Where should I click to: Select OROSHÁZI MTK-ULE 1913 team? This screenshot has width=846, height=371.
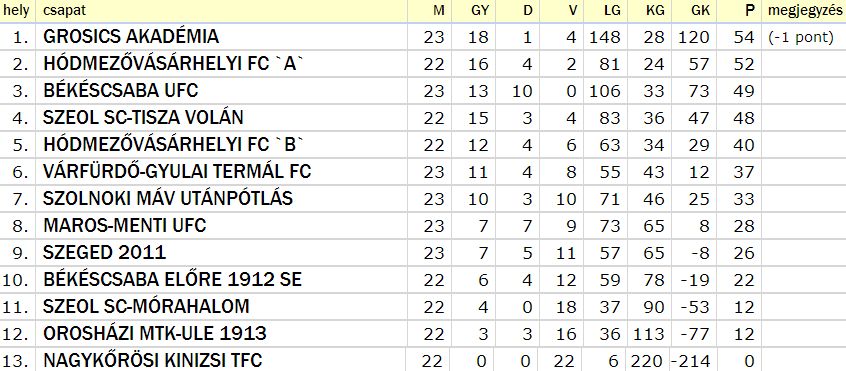pyautogui.click(x=155, y=333)
